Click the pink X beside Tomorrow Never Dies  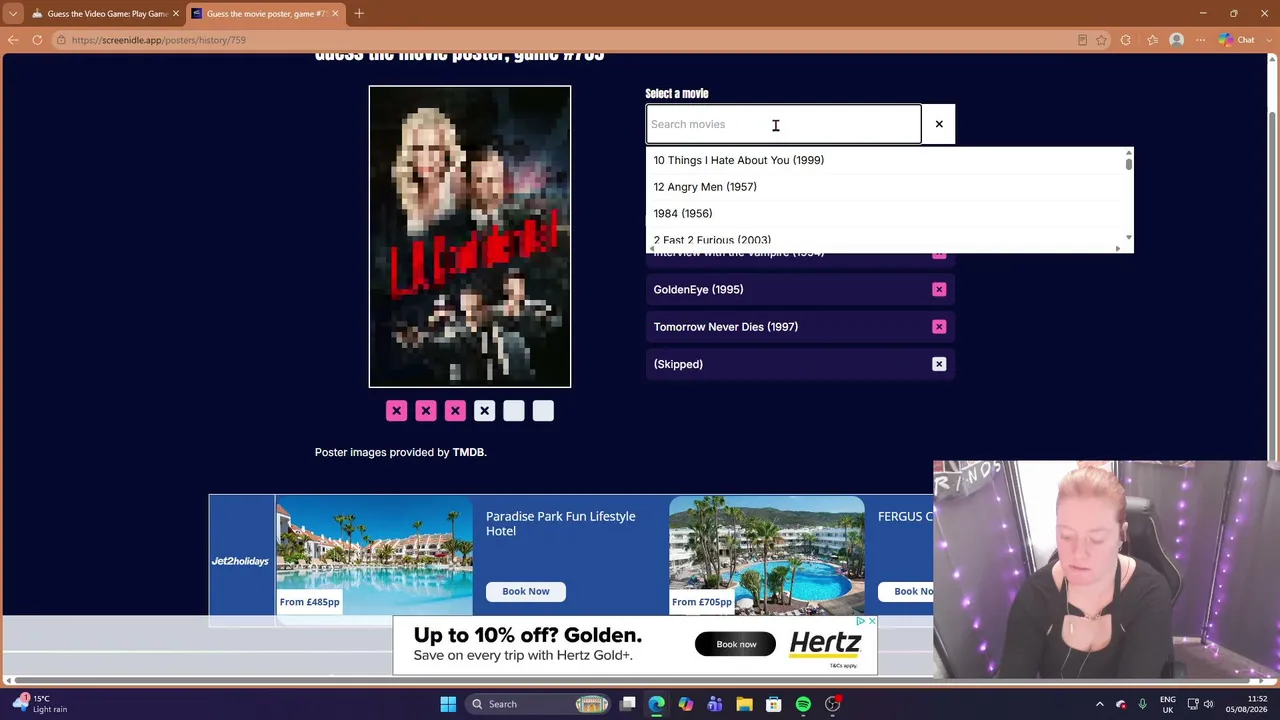[x=939, y=327]
